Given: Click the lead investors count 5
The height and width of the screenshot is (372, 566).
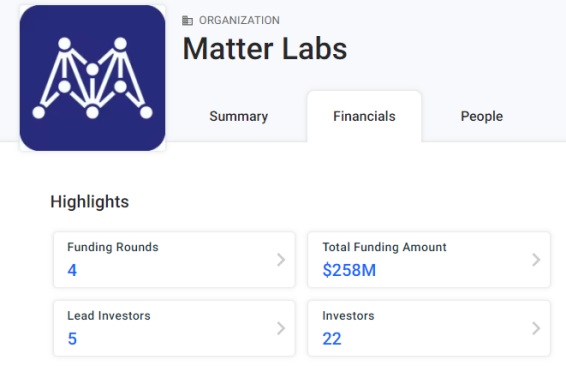Looking at the screenshot, I should (x=72, y=339).
